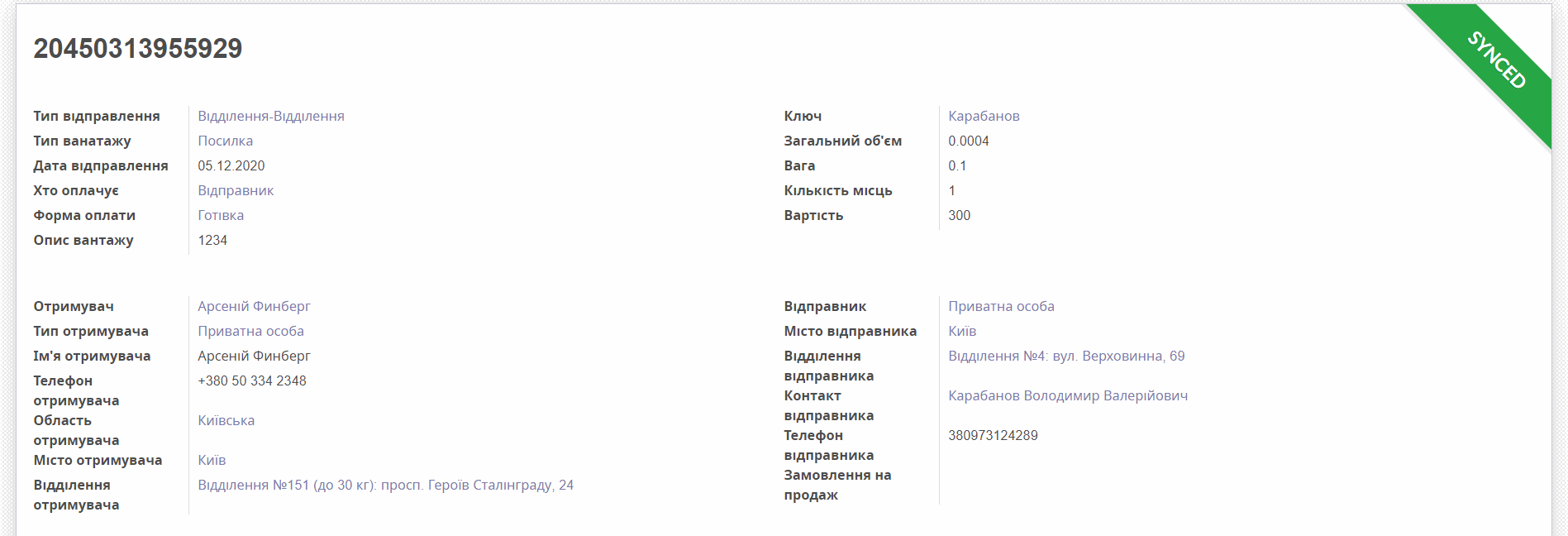Select recipient name value Арсеній Финберг

pos(254,356)
